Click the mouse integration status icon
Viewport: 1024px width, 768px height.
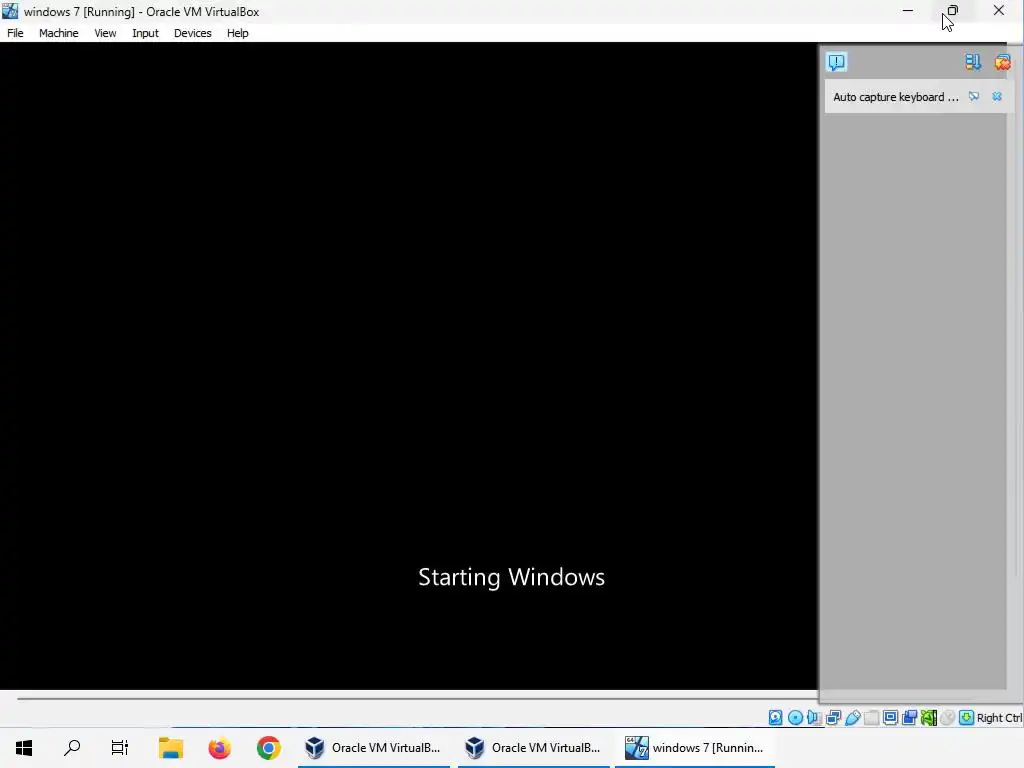coord(948,718)
